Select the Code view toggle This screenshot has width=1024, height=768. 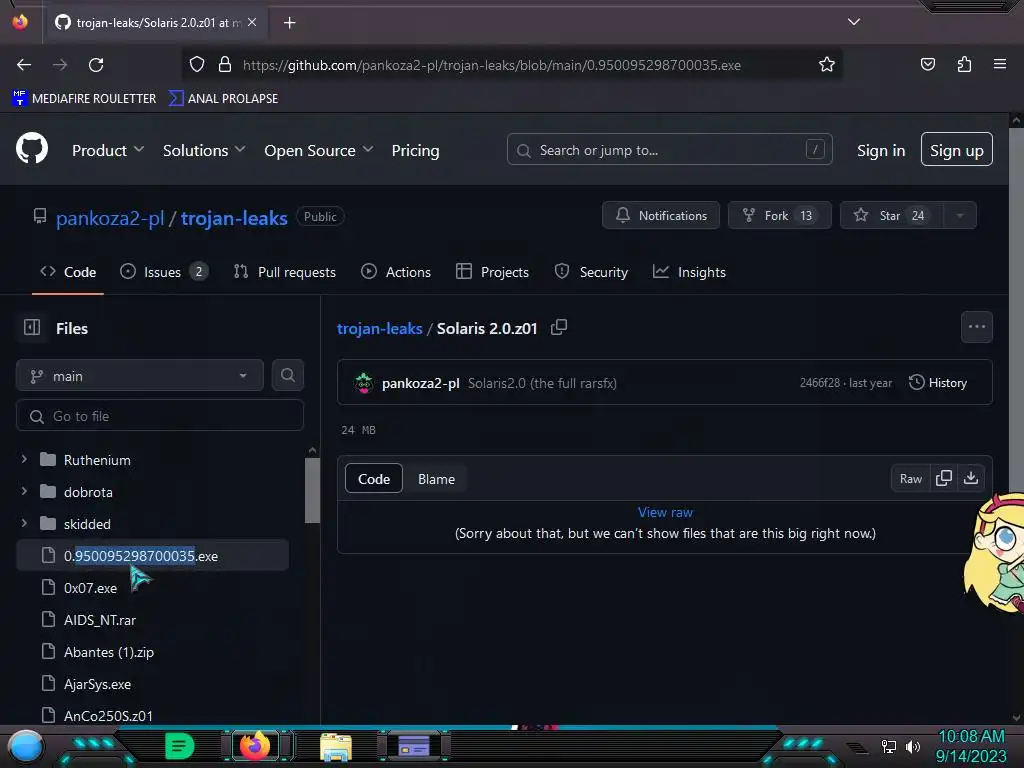(374, 479)
